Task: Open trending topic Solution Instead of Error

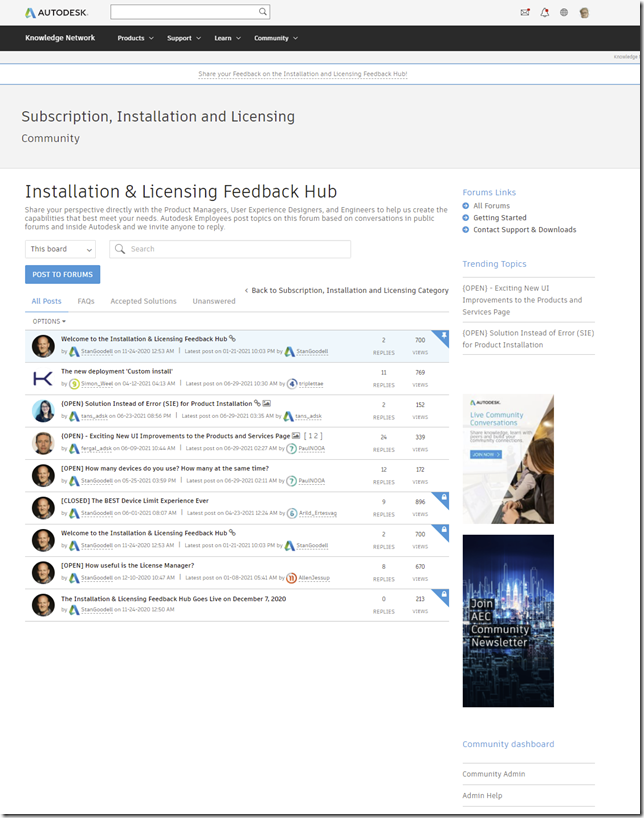Action: coord(528,339)
